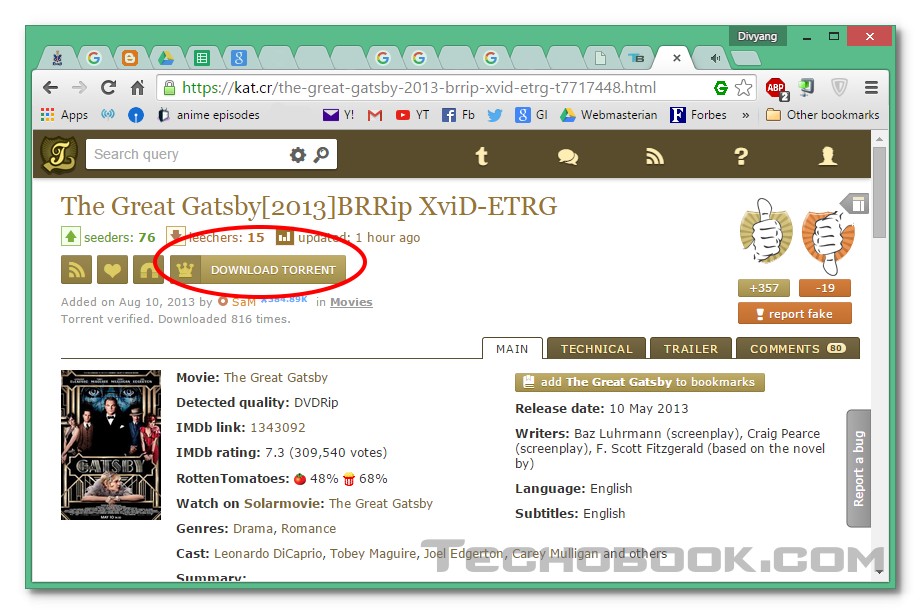
Task: Open Chrome hamburger menu
Action: tap(871, 88)
